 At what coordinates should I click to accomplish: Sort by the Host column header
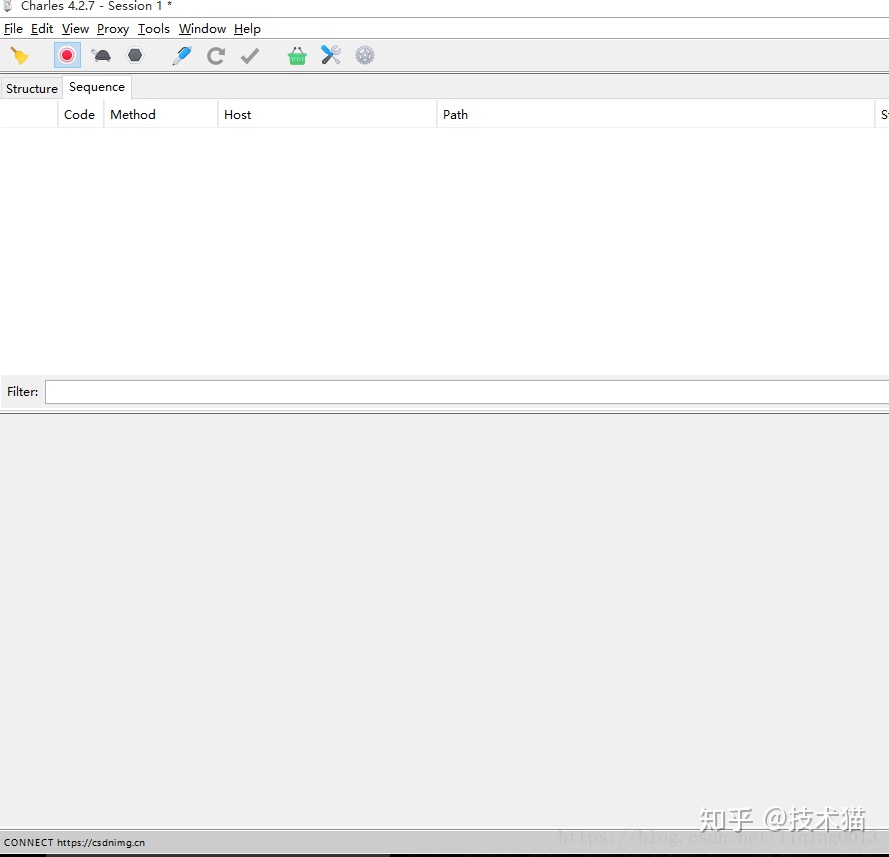pos(327,114)
